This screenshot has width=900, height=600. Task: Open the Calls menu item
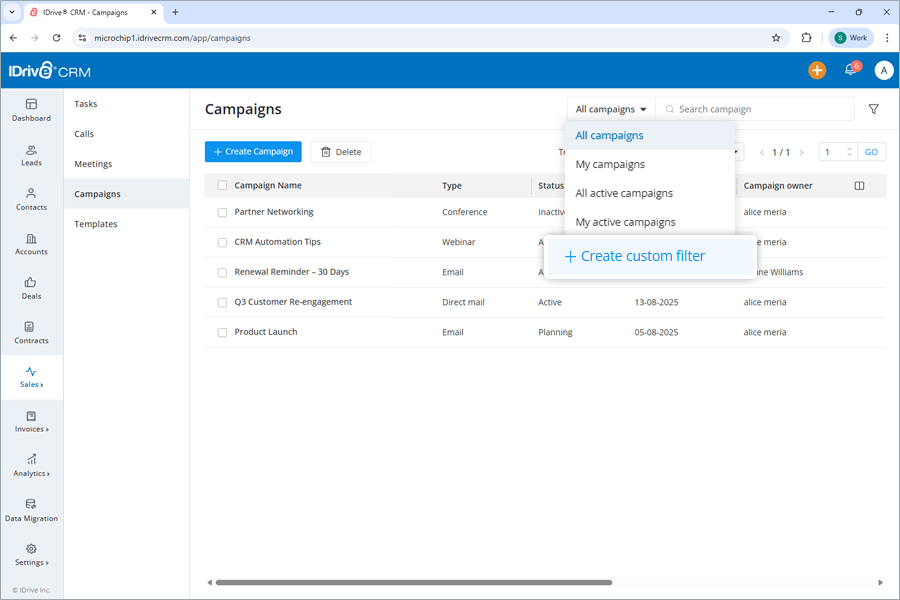pyautogui.click(x=85, y=133)
